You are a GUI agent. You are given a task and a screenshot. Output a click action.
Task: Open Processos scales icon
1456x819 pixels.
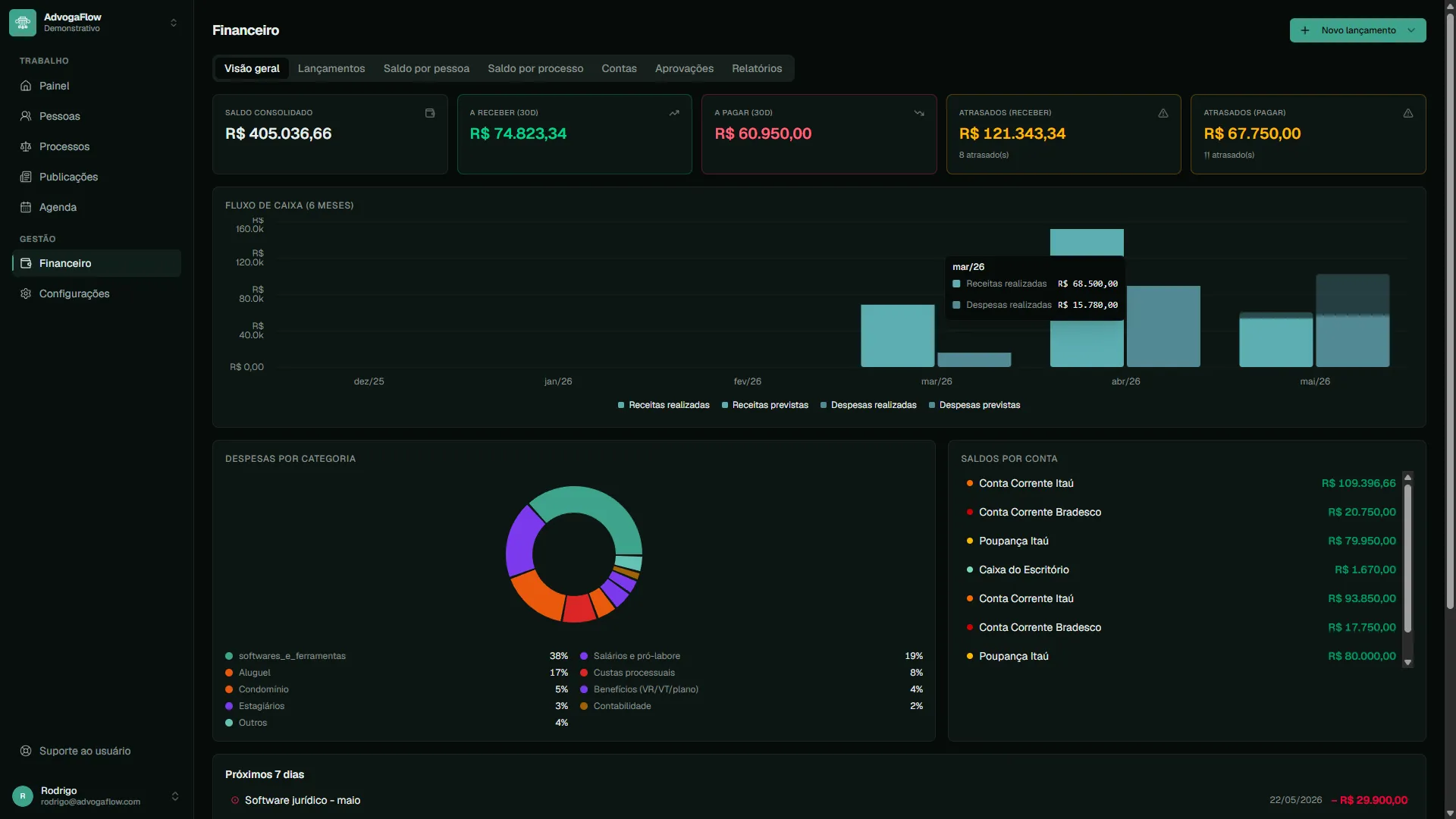tap(26, 146)
